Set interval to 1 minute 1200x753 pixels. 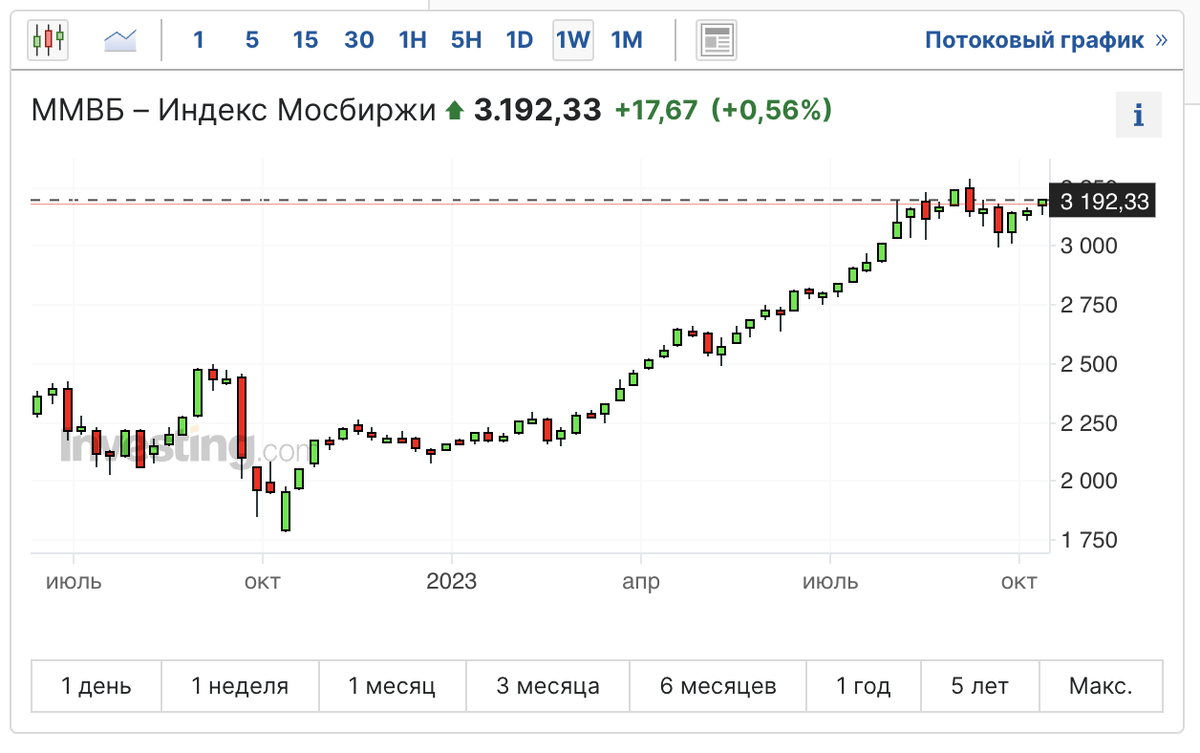[x=199, y=41]
